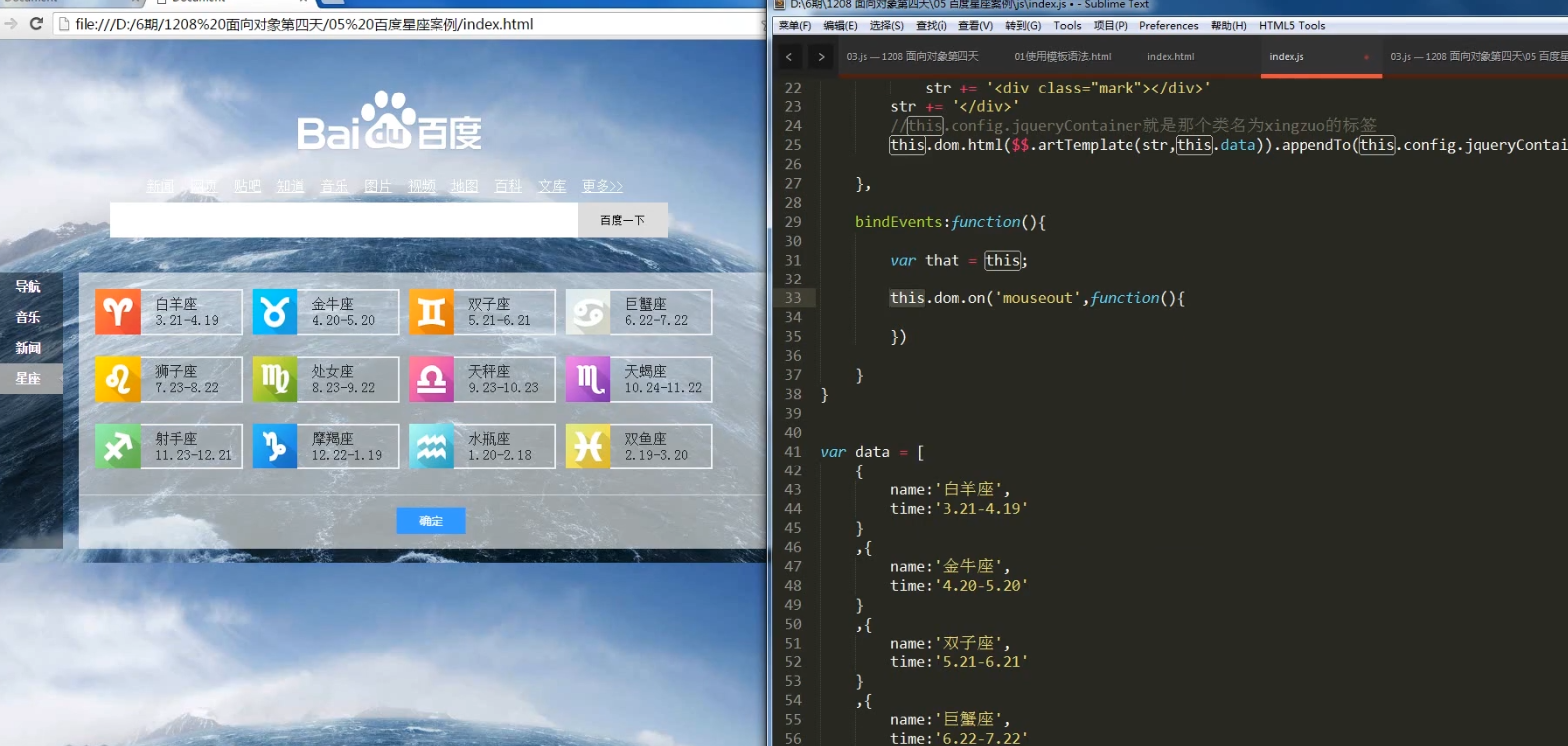
Task: Switch to the index.html tab
Action: point(1170,57)
